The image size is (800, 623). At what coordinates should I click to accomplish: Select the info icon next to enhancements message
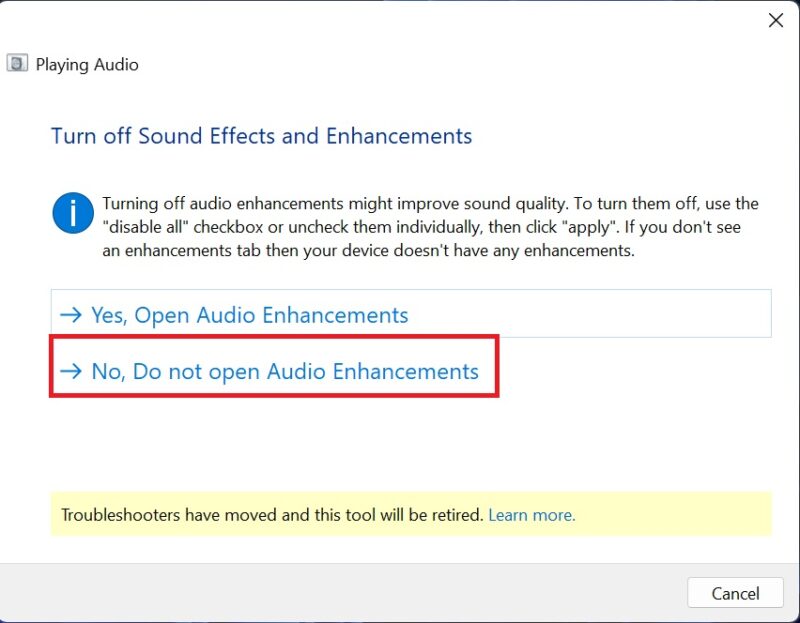[72, 212]
